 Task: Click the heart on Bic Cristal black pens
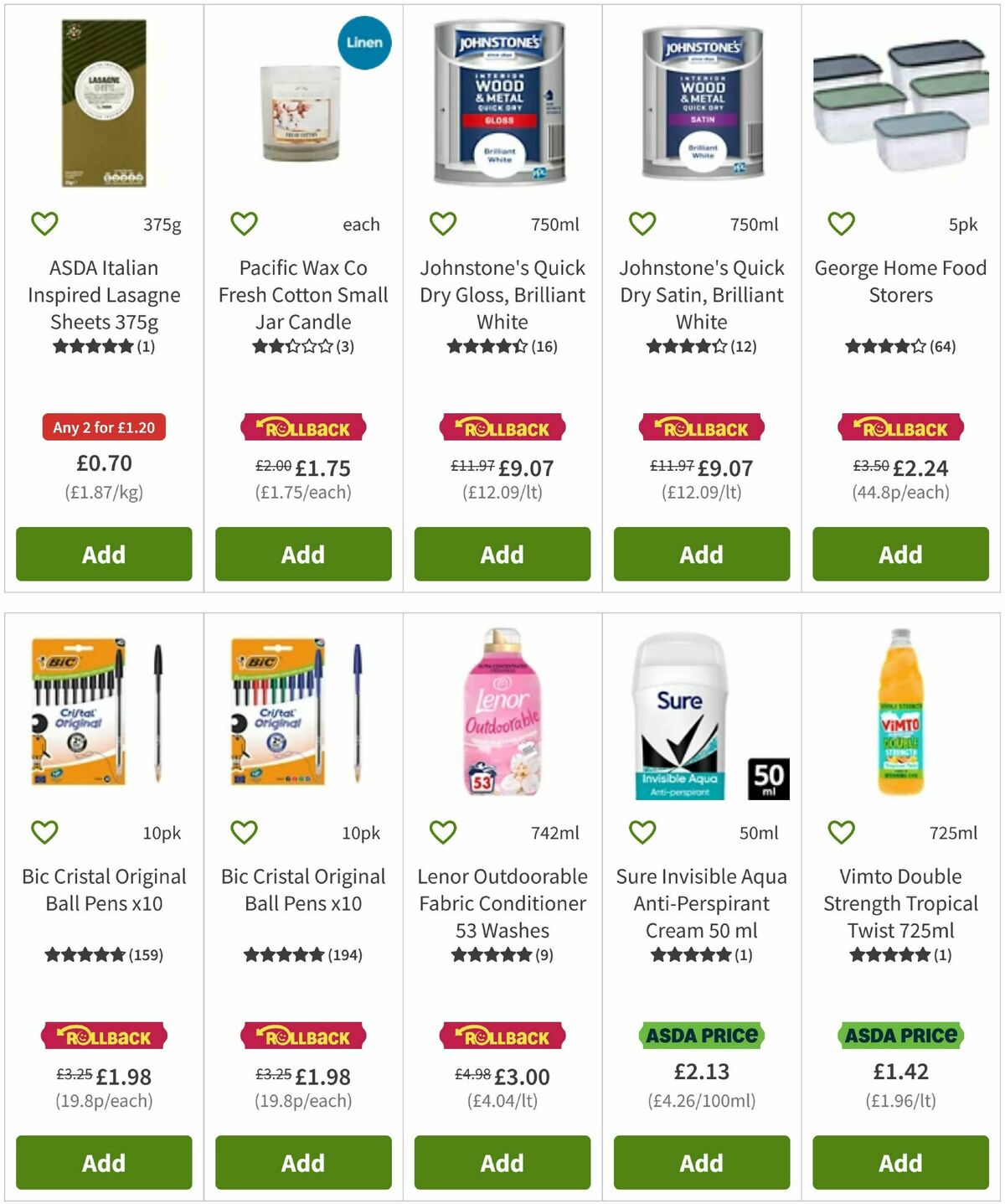[44, 832]
